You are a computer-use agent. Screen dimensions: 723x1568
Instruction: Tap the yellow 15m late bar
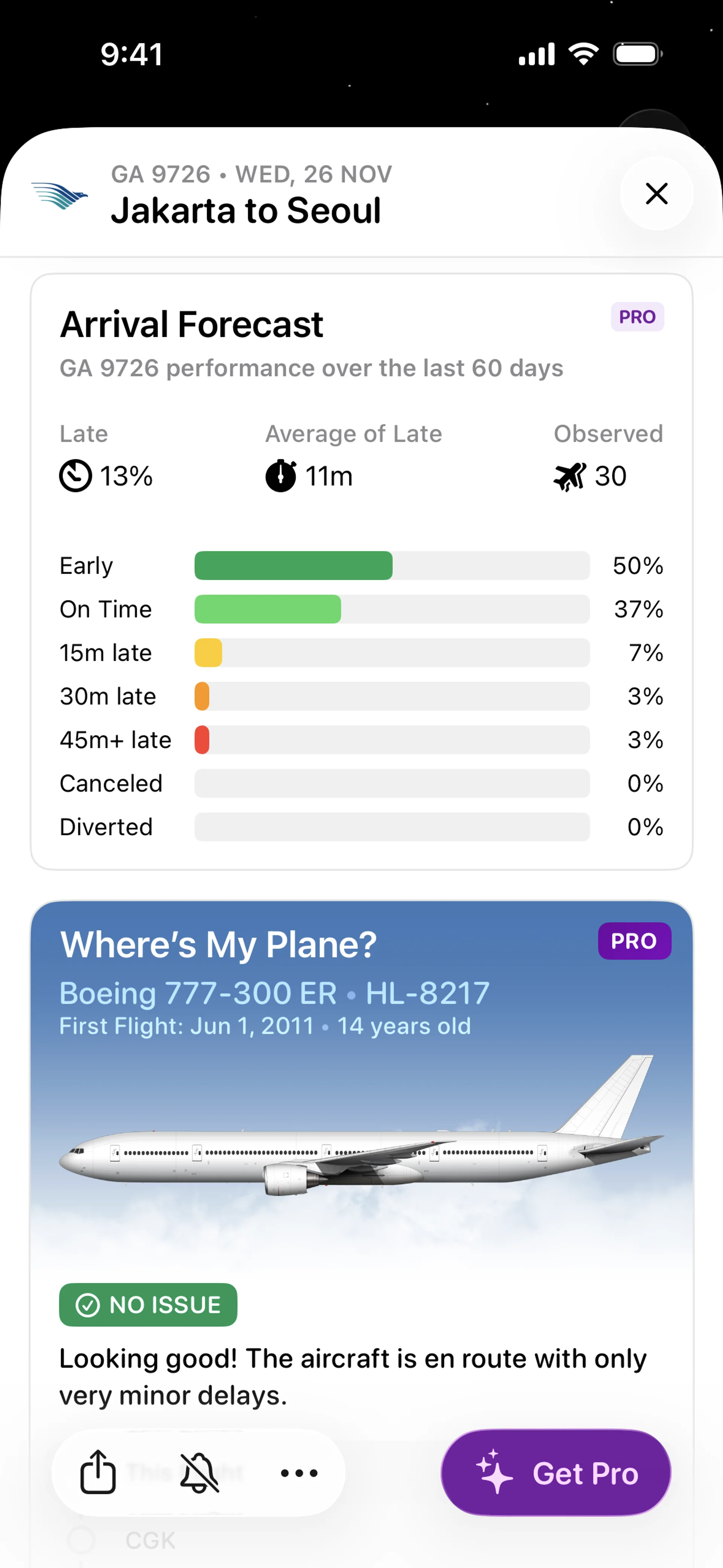click(208, 653)
